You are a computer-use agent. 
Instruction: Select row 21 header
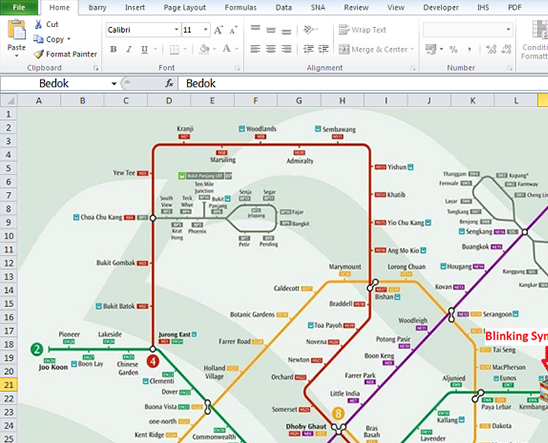pyautogui.click(x=9, y=385)
